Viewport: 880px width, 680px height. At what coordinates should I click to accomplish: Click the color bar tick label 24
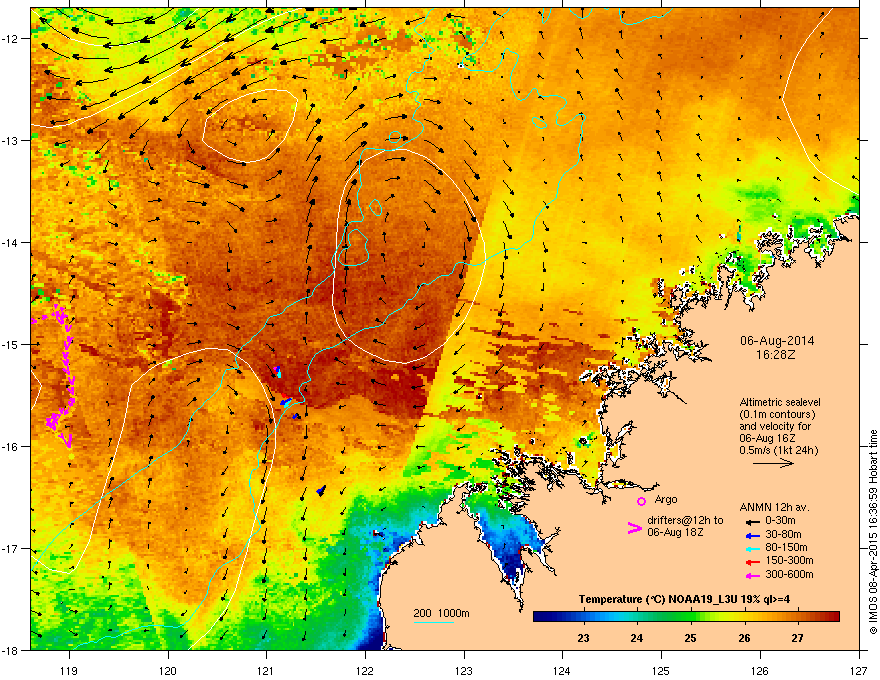[636, 638]
